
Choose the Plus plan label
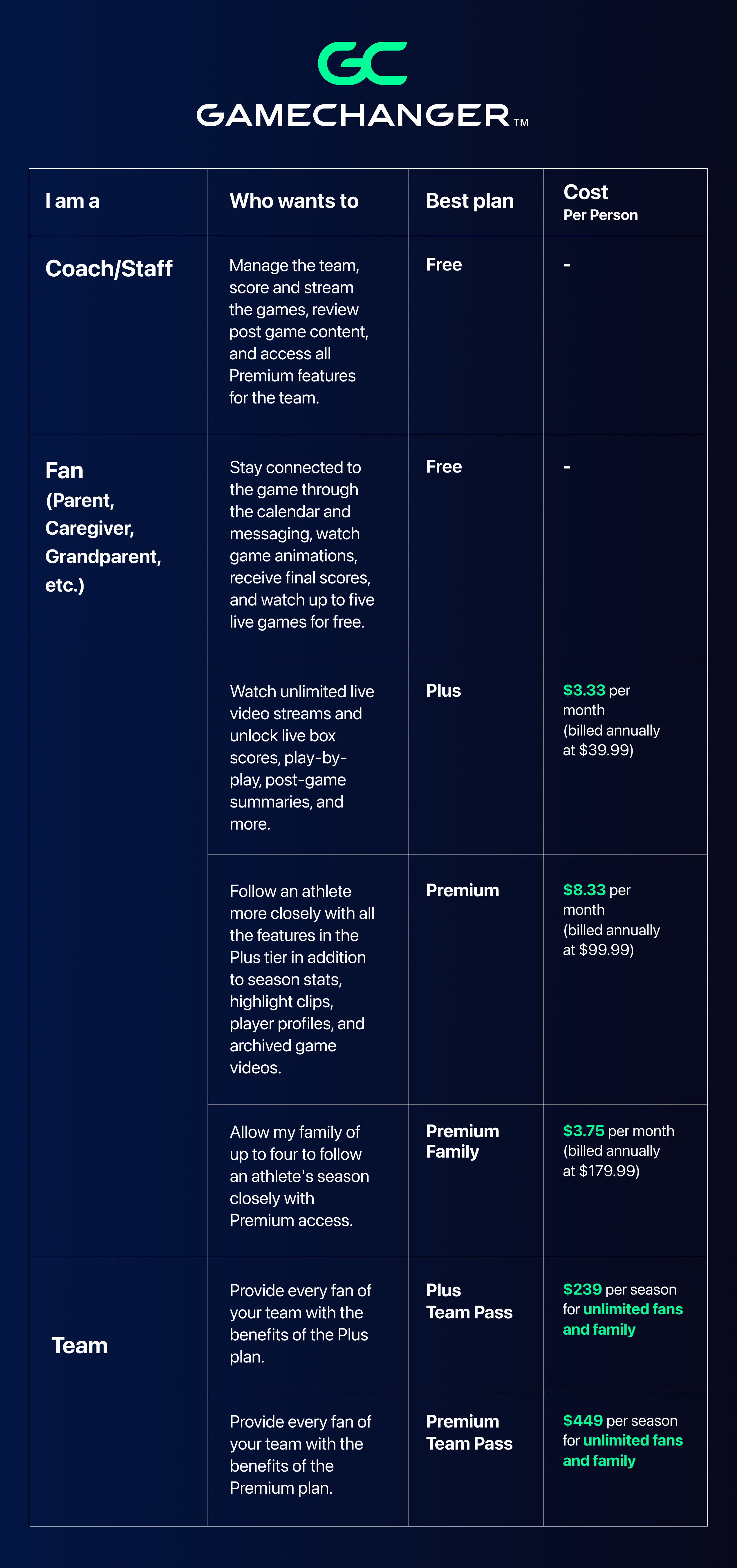[x=443, y=691]
